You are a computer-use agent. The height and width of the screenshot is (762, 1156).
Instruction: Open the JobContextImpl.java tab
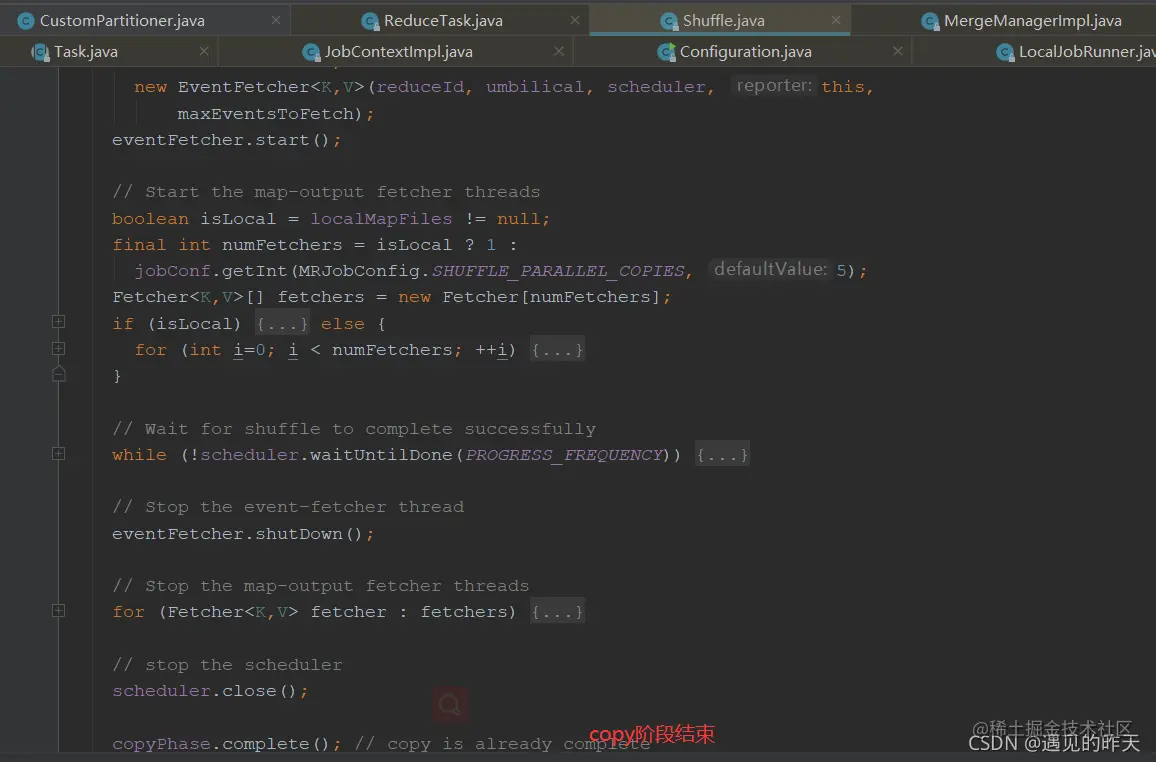(398, 52)
